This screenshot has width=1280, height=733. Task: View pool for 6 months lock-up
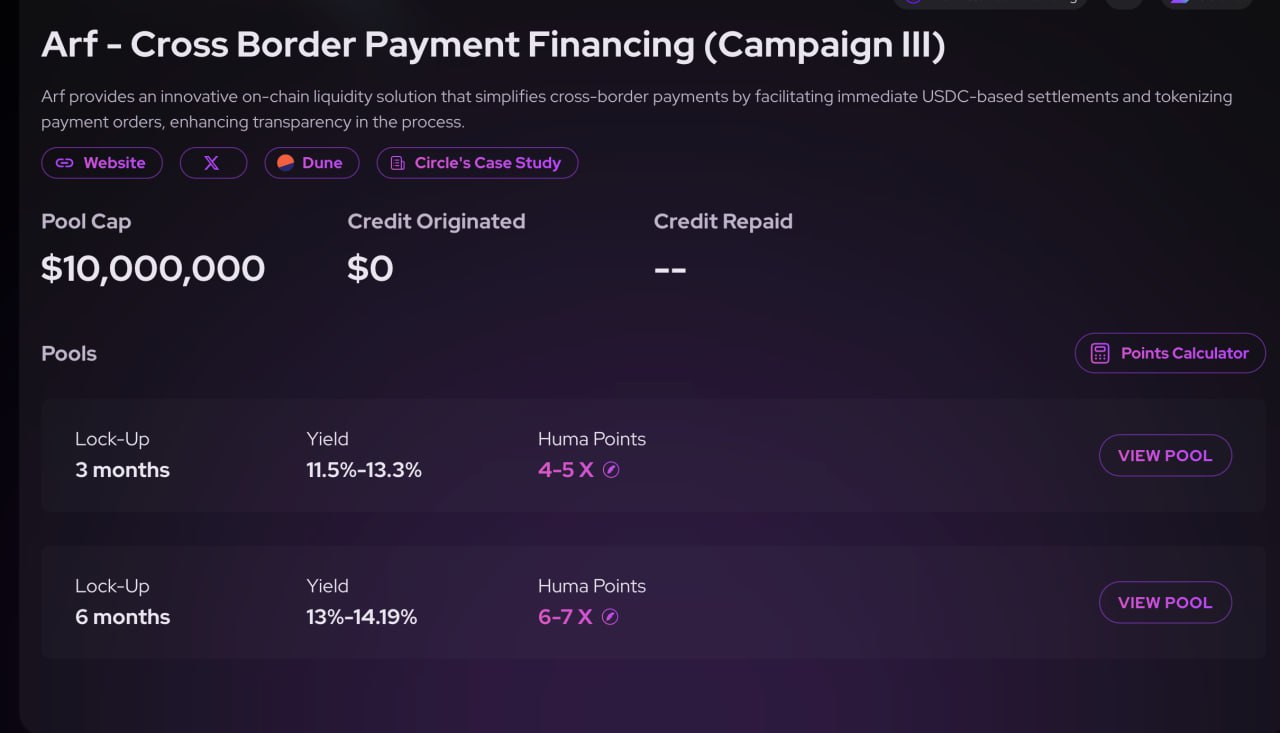[1165, 602]
